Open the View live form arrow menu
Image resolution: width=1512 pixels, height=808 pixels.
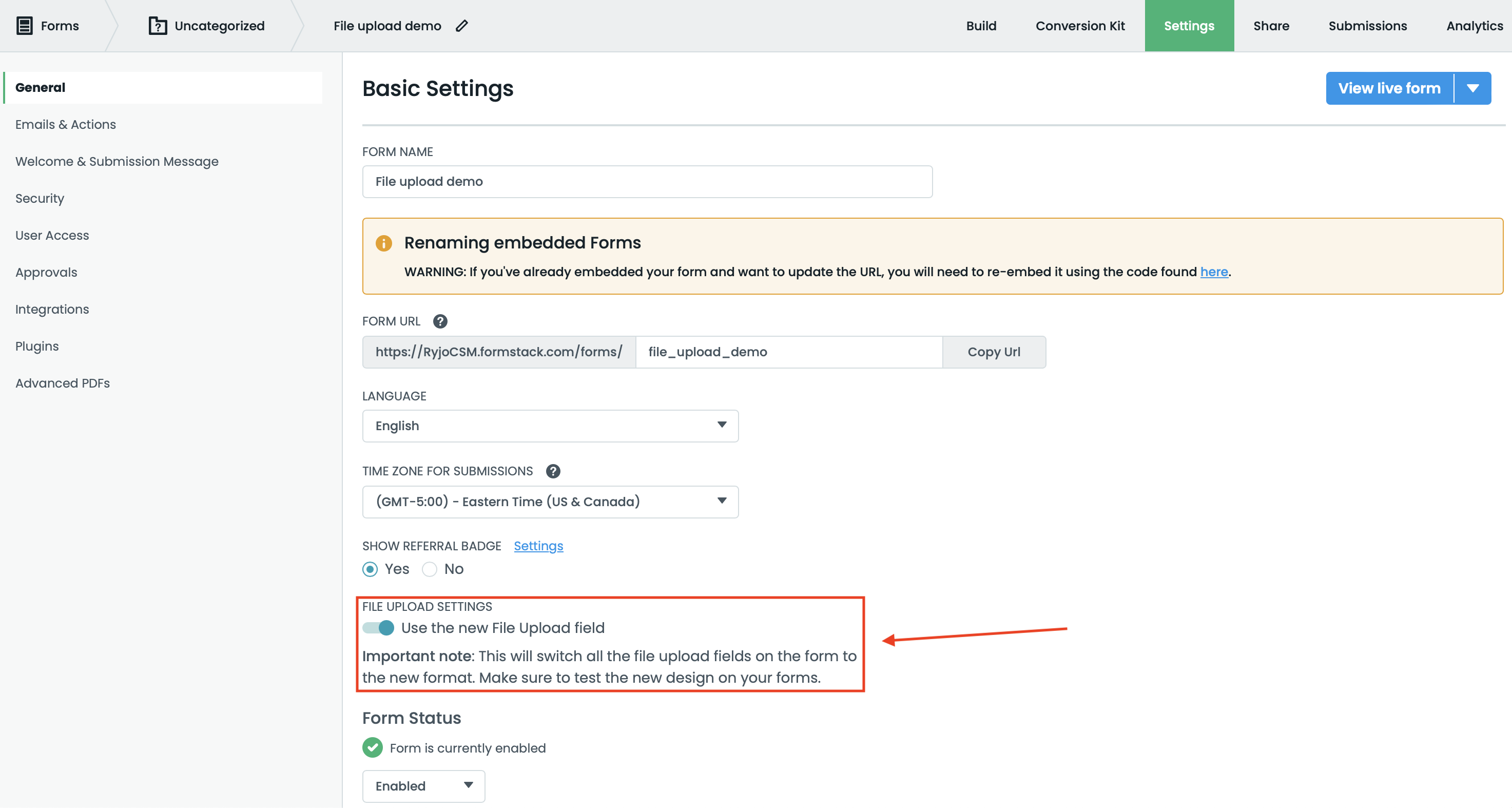pos(1472,88)
